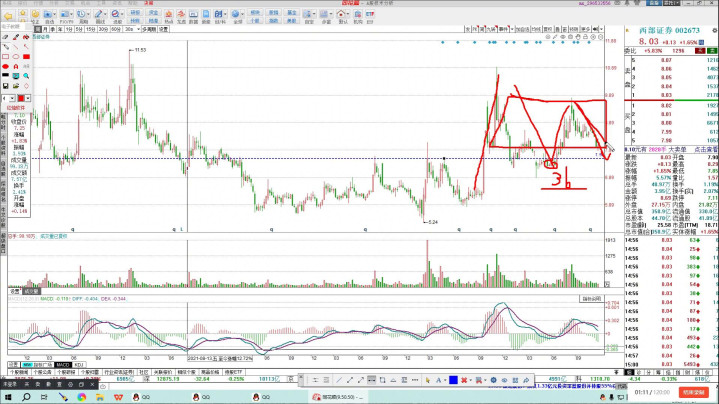The image size is (719, 404).
Task: Select the filled red rectangle tool
Action: pyautogui.click(x=26, y=57)
